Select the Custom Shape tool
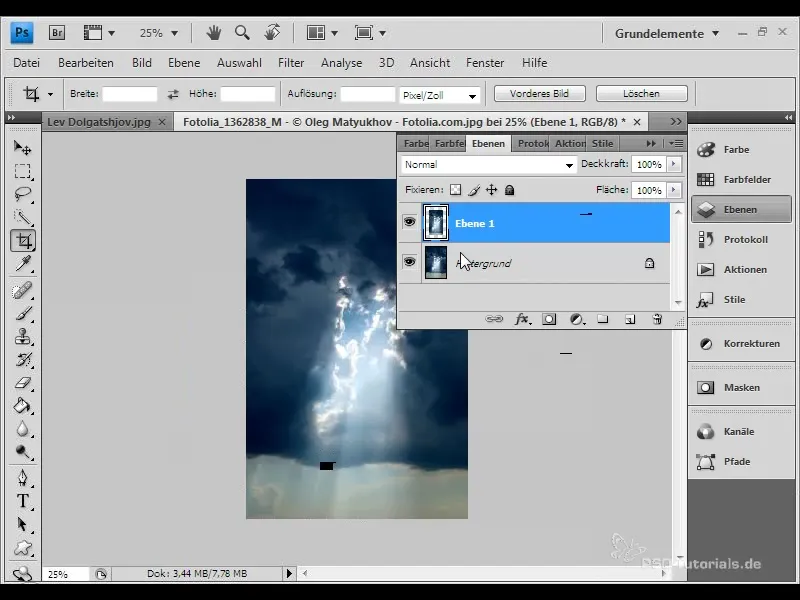Image resolution: width=800 pixels, height=600 pixels. pyautogui.click(x=22, y=548)
